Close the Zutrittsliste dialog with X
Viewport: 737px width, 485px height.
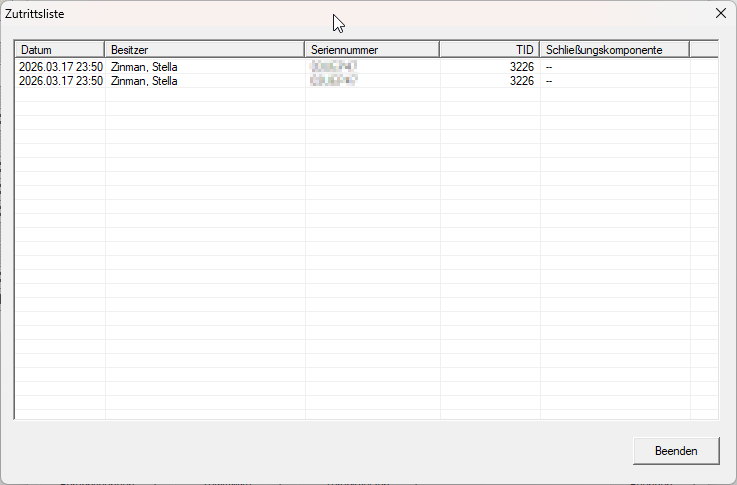[x=720, y=14]
